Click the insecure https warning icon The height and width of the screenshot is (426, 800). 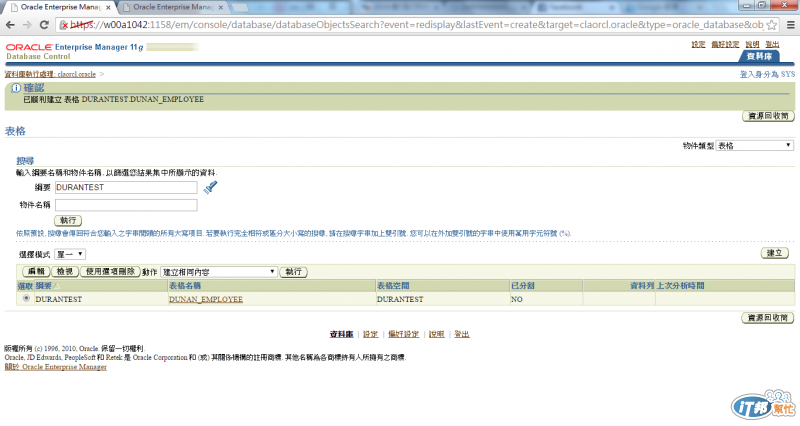64,24
